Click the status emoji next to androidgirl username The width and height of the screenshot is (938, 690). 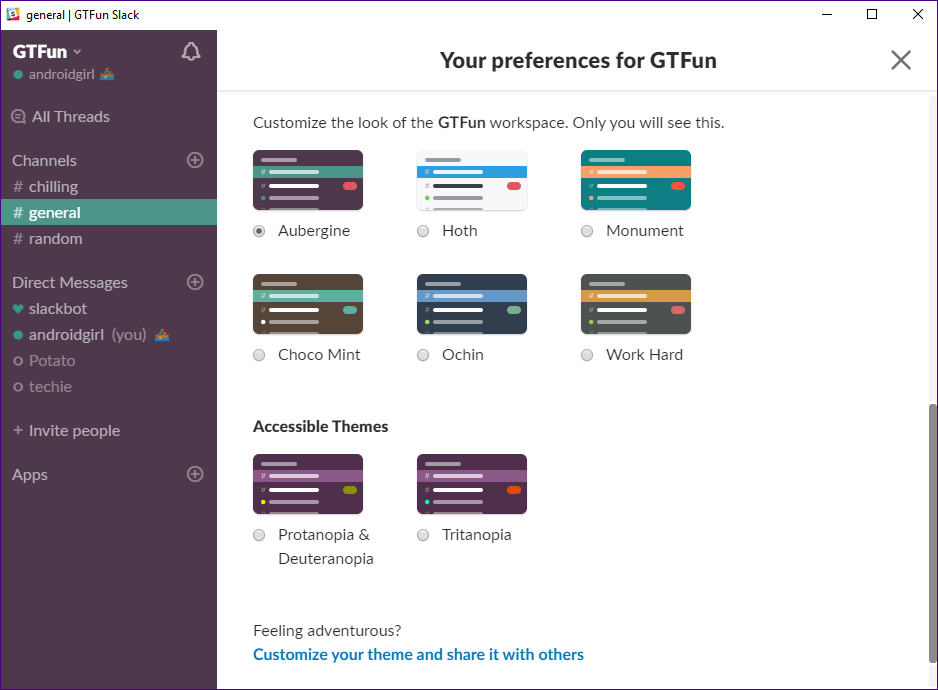click(x=107, y=74)
